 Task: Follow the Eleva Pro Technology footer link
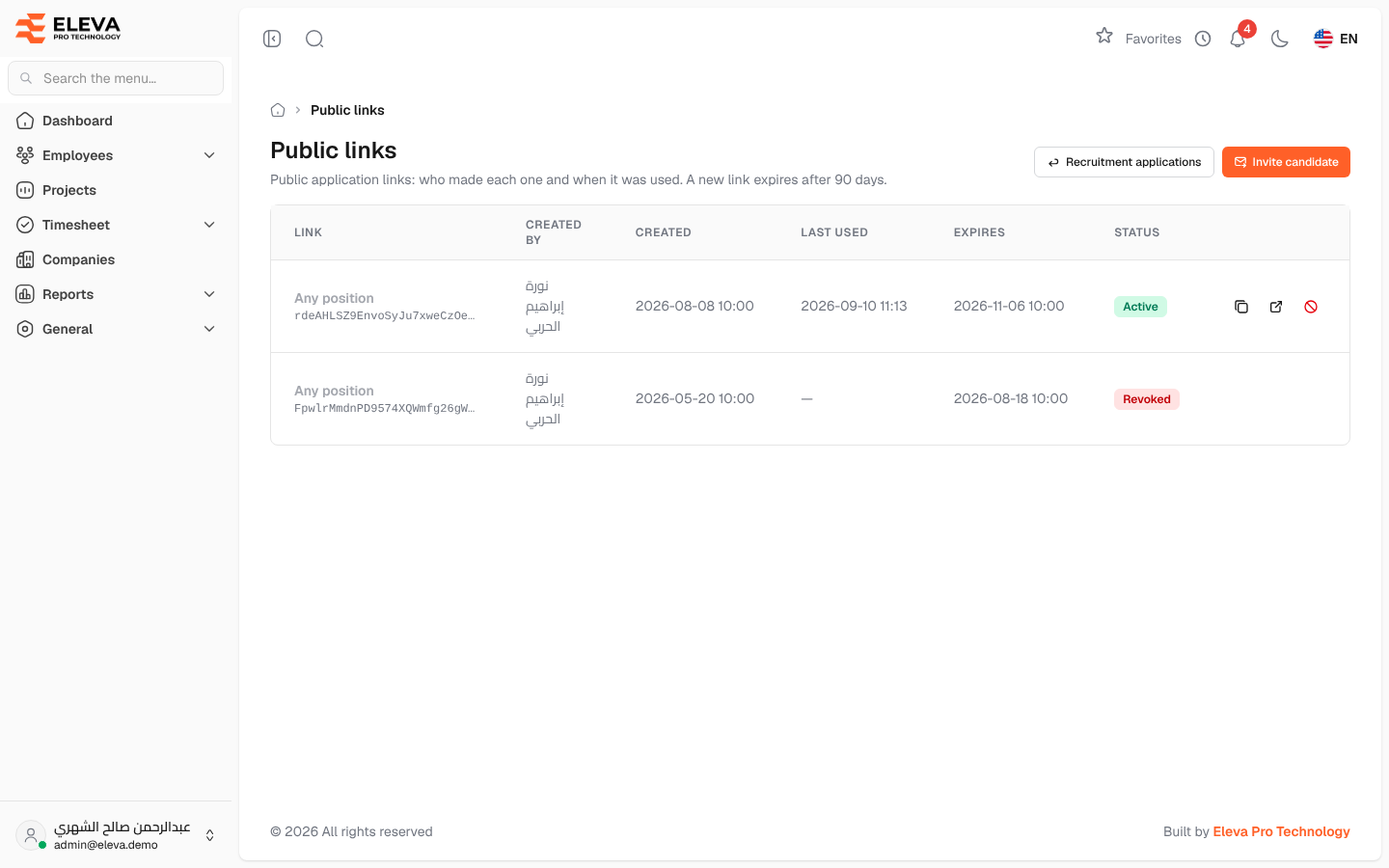[1281, 831]
